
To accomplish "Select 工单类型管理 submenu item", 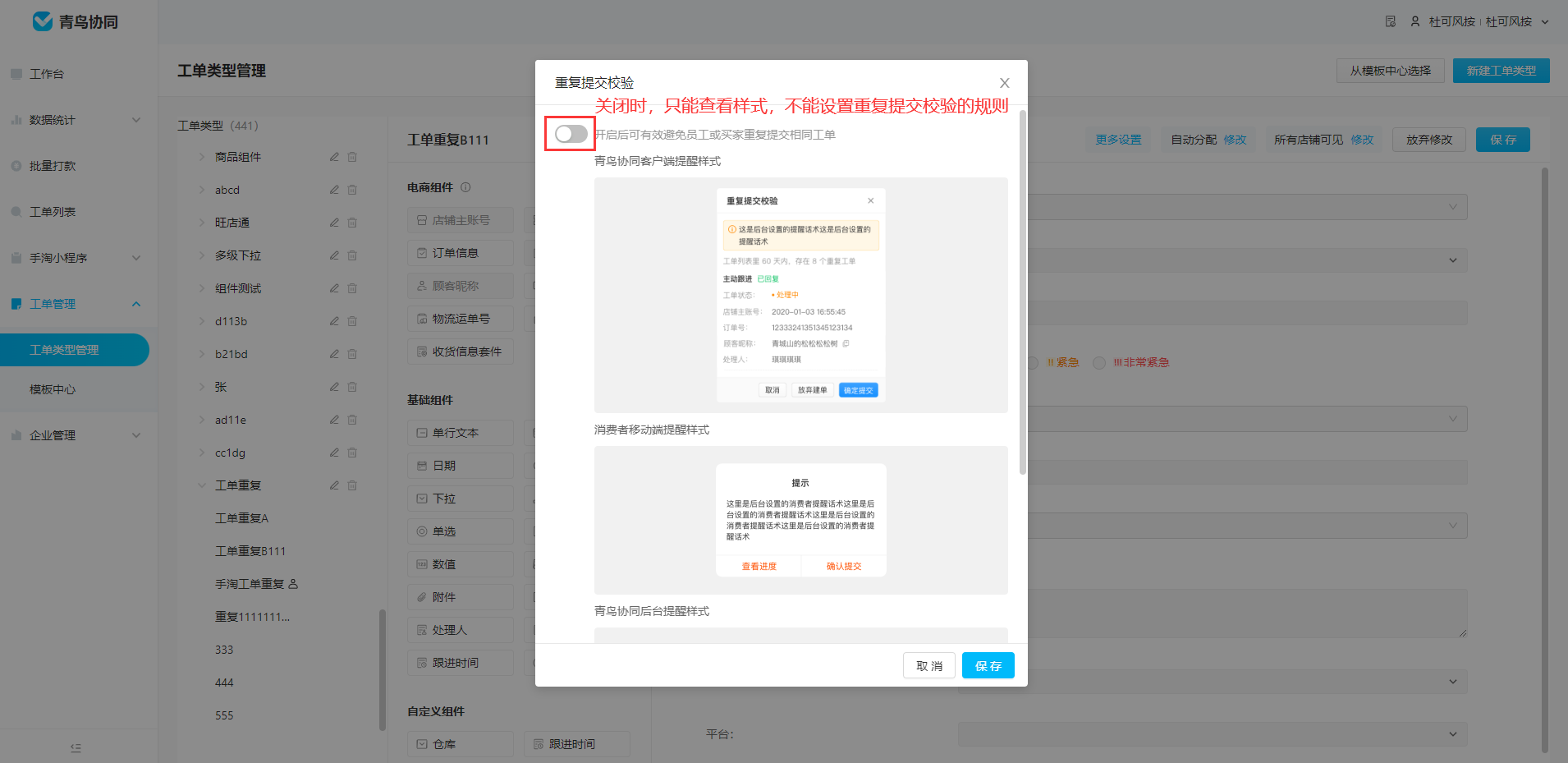I will click(x=74, y=350).
